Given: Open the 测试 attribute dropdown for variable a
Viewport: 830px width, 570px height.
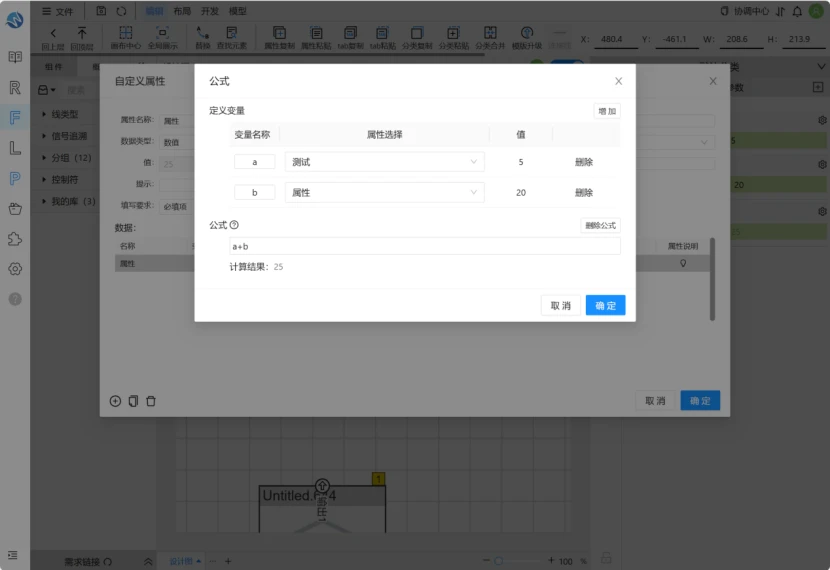Looking at the screenshot, I should 384,162.
